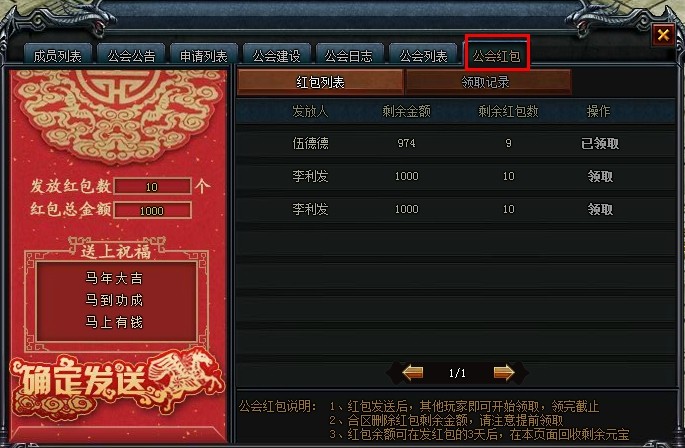
Task: Open the 申请列表 tab
Action: coord(204,56)
